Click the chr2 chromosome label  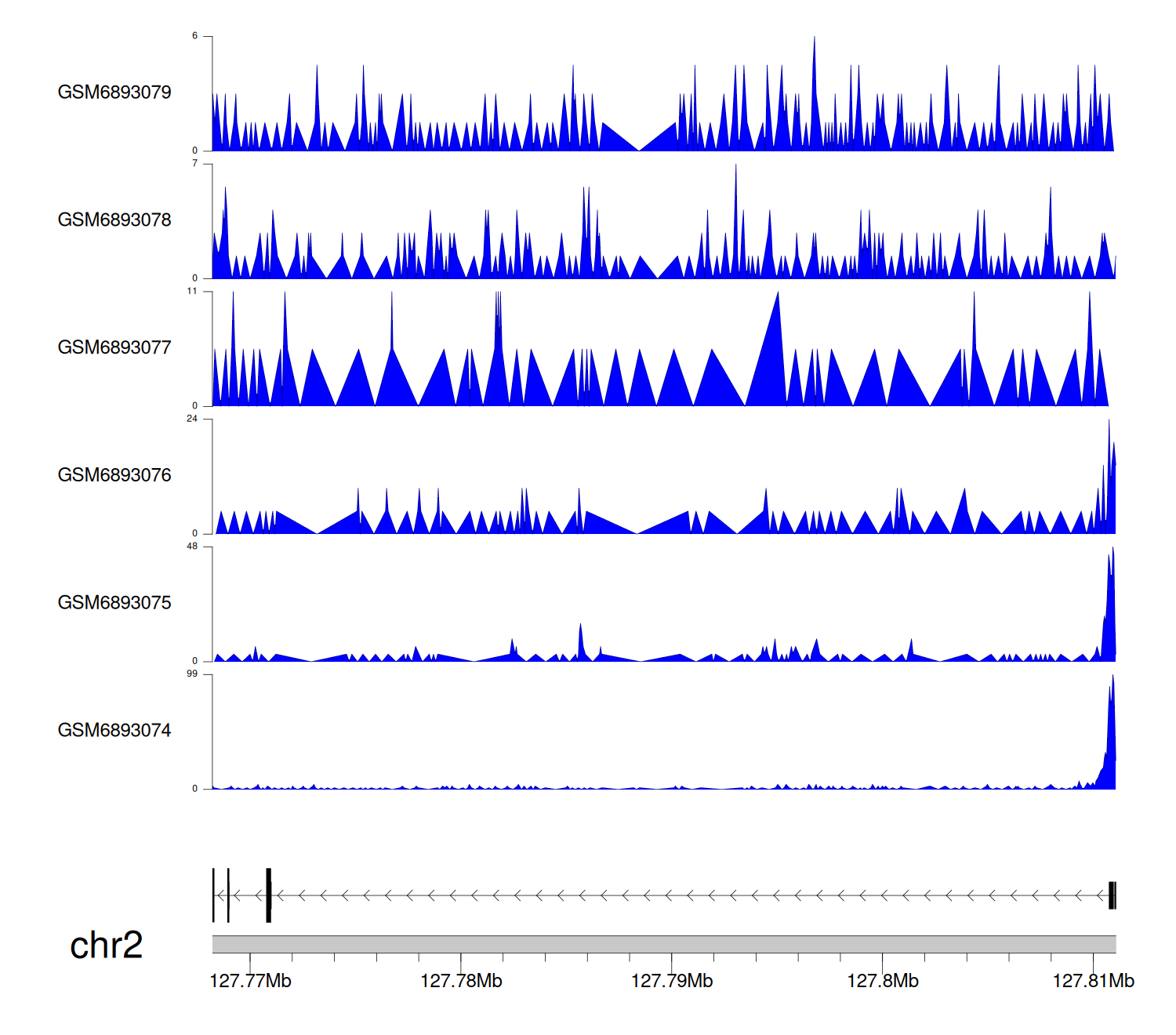point(106,946)
